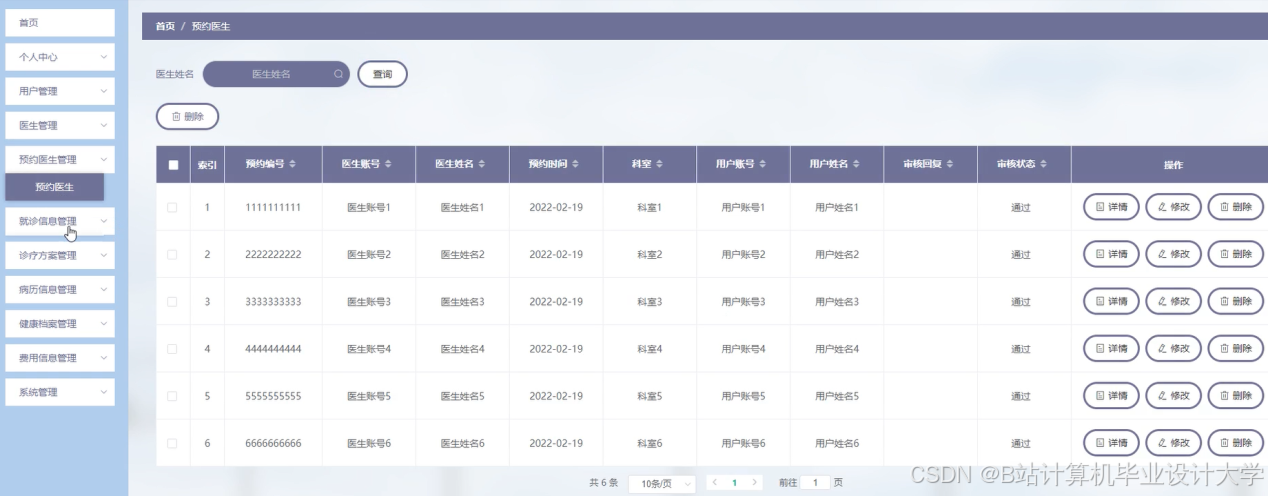Screen dimensions: 1268x496
Task: Sort 科室 column using its sort arrows
Action: (x=660, y=164)
